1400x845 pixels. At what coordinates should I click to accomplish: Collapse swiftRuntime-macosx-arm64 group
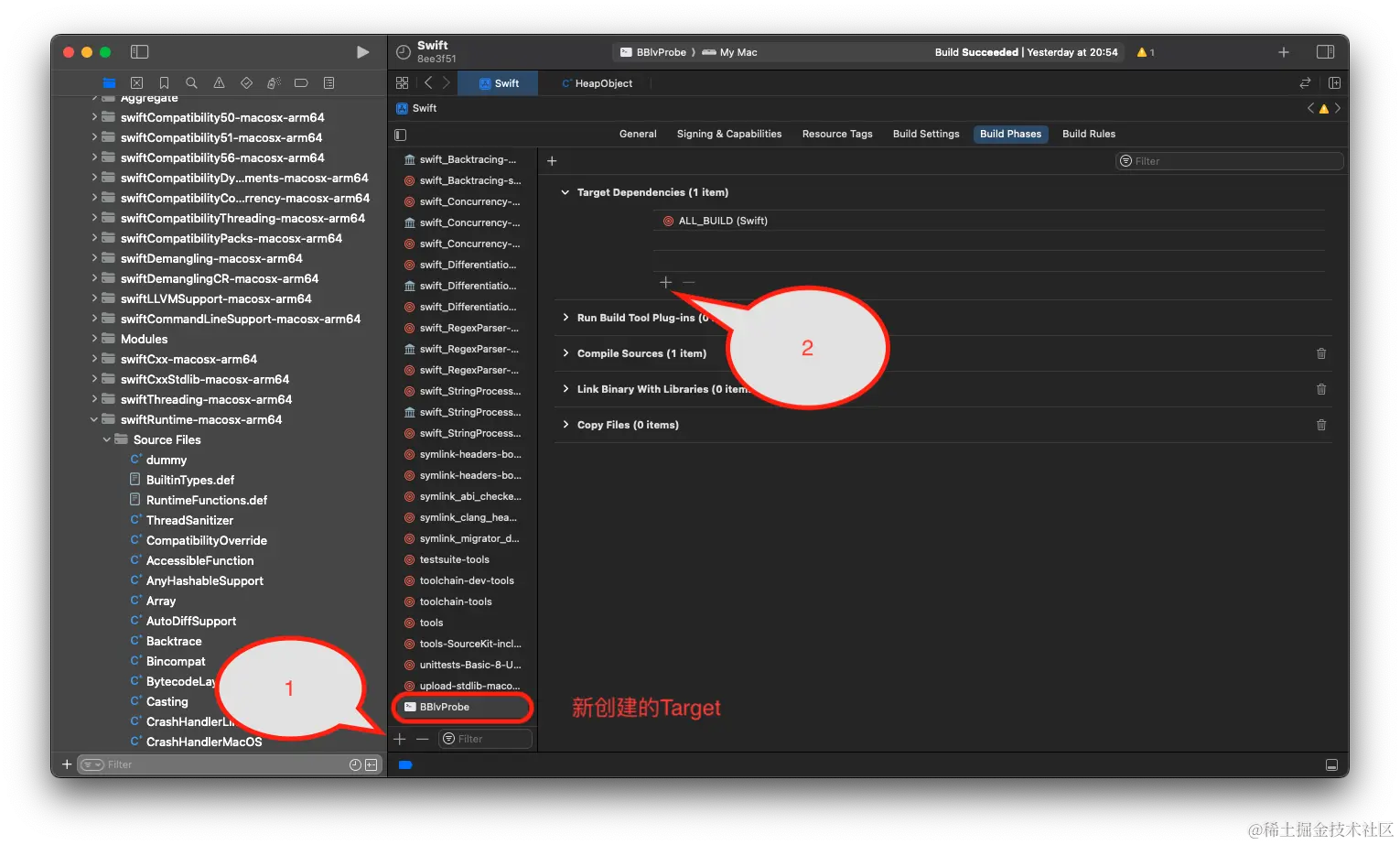pyautogui.click(x=94, y=419)
